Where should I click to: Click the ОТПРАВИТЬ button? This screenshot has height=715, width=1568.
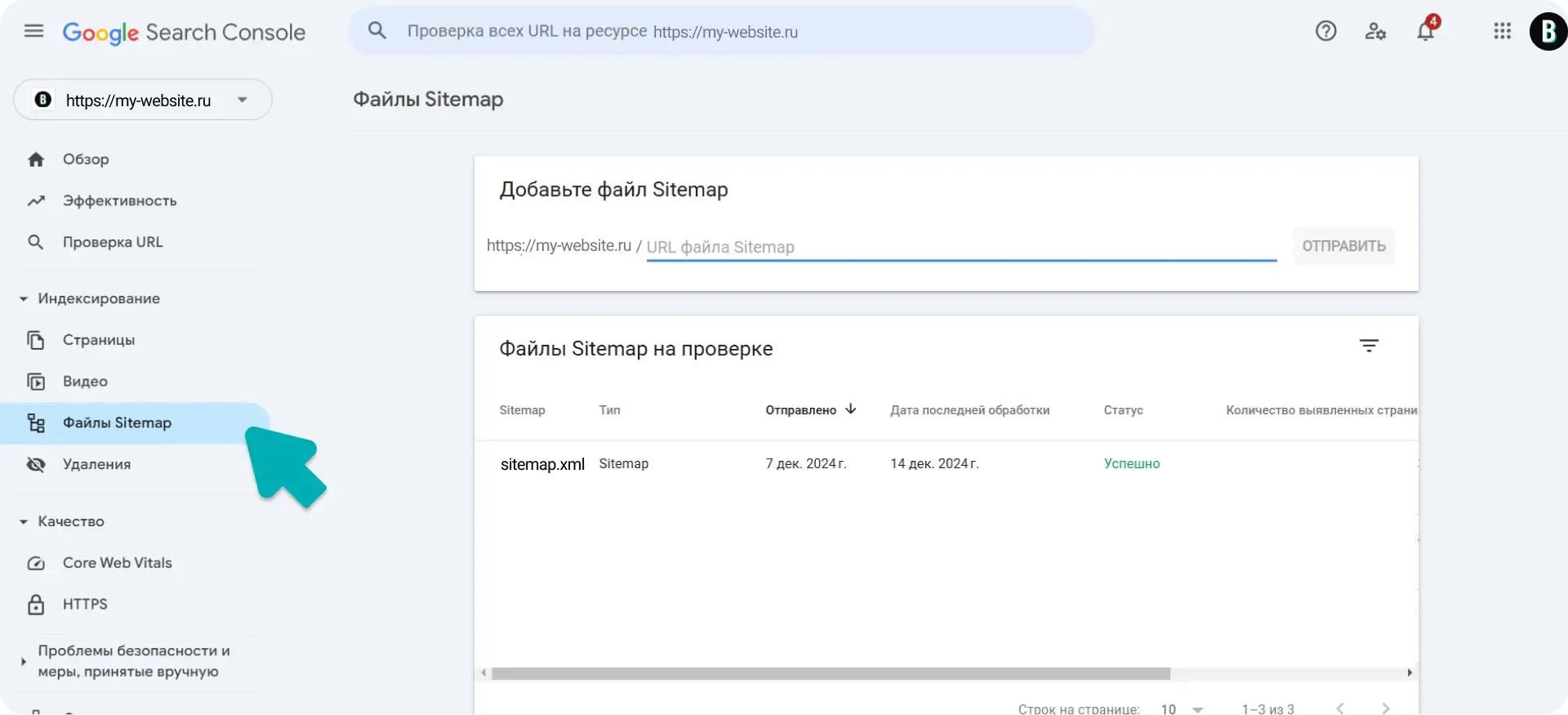tap(1343, 246)
